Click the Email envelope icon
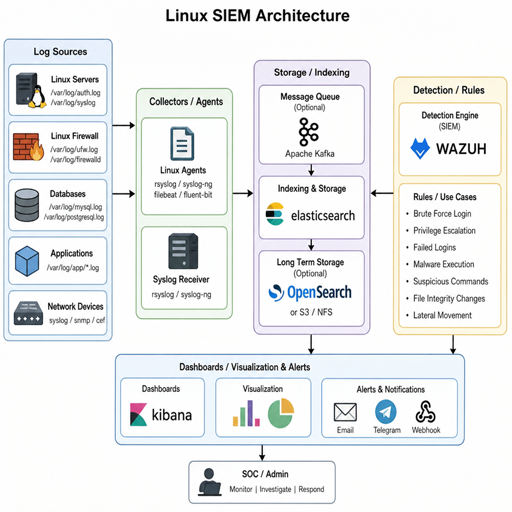512x512 pixels. tap(345, 412)
